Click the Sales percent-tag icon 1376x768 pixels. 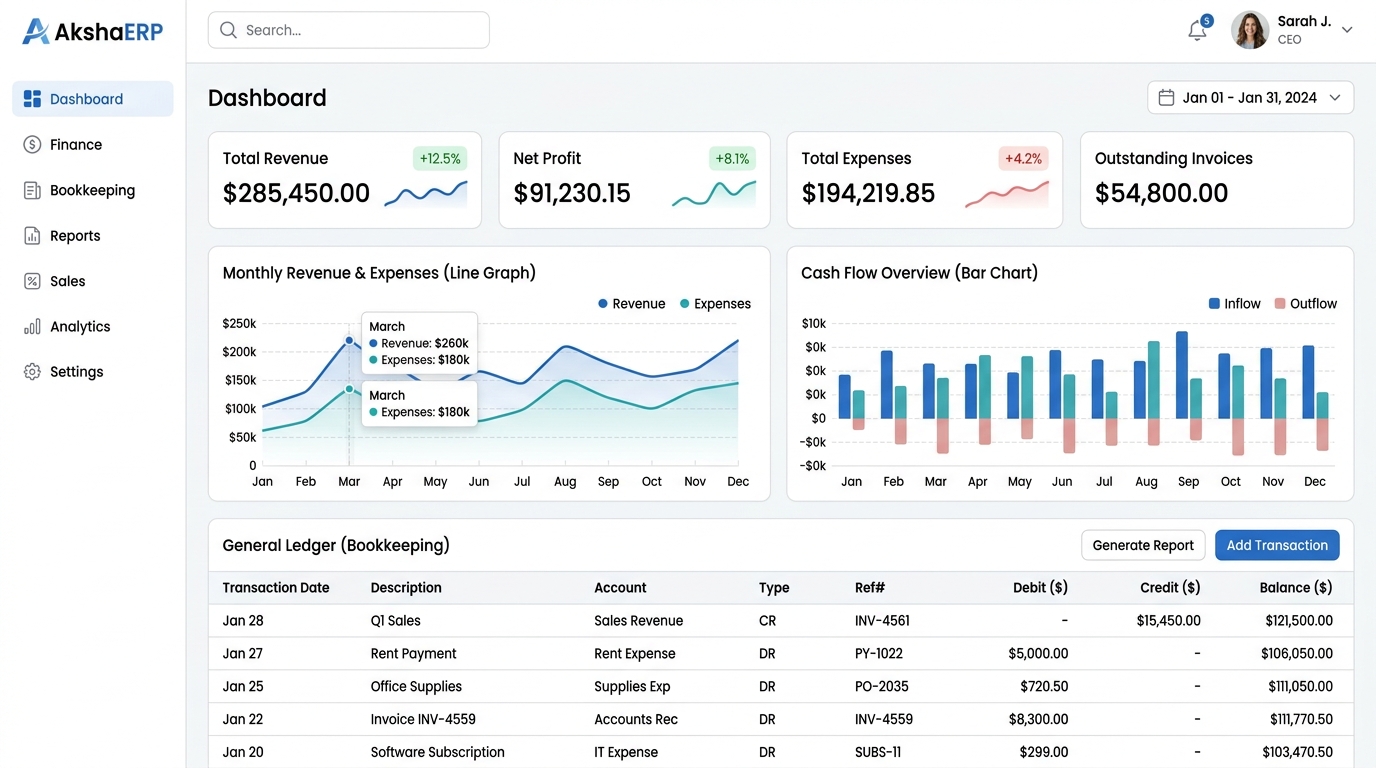pos(32,281)
